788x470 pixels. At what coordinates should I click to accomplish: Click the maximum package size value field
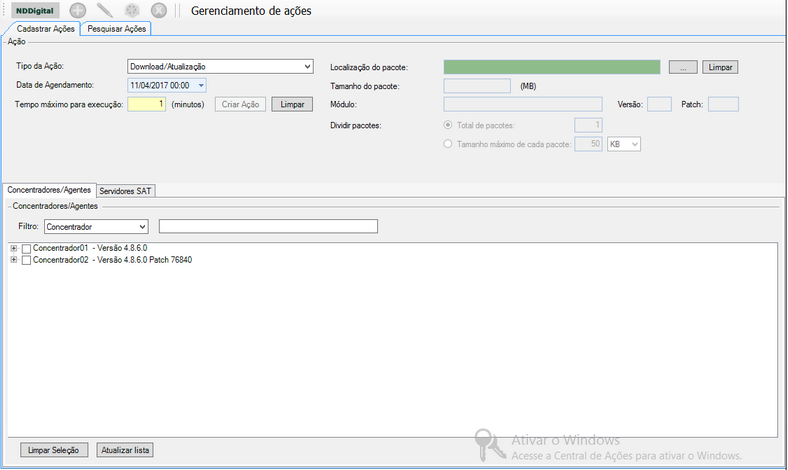[x=588, y=144]
